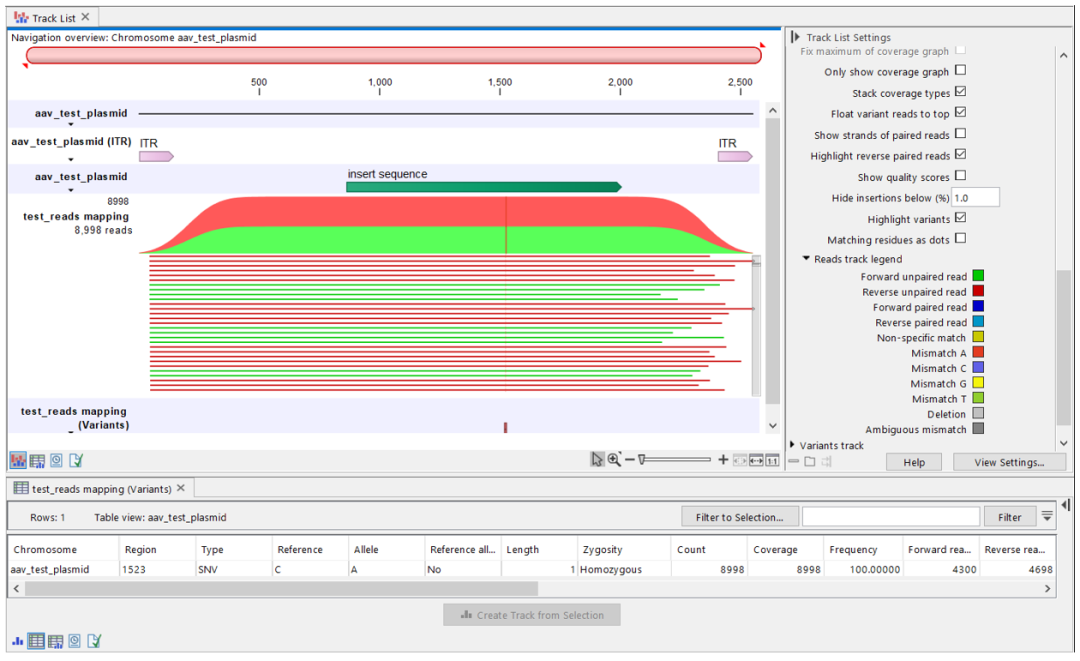
Task: Open element info icon in Variants toolbar
Action: tap(94, 641)
